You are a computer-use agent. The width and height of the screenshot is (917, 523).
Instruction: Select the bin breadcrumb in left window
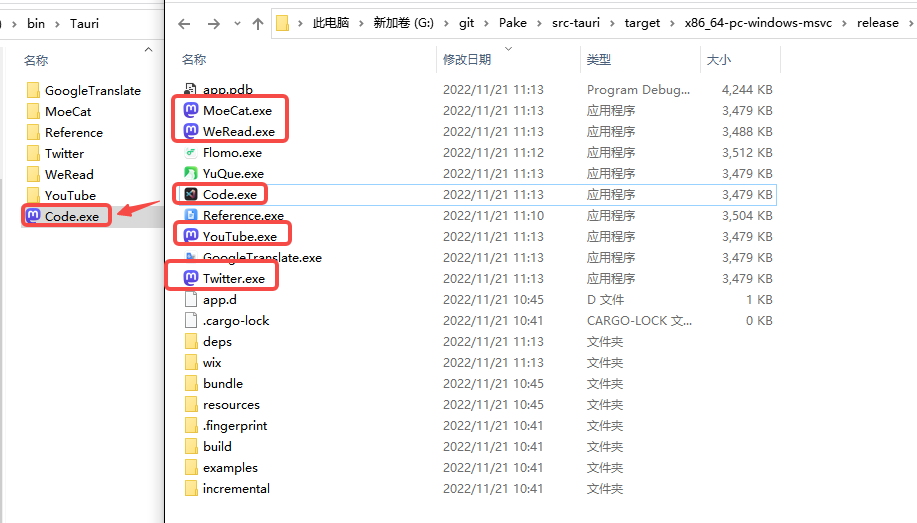point(36,23)
